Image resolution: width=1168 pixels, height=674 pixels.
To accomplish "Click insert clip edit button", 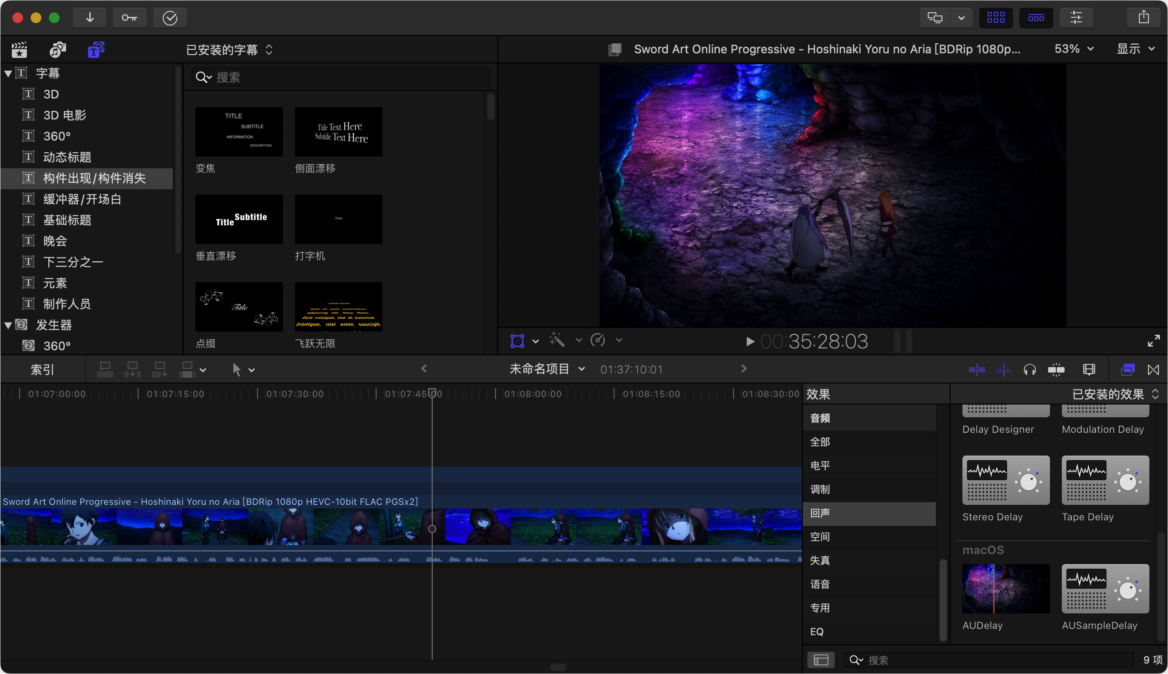I will pos(133,369).
